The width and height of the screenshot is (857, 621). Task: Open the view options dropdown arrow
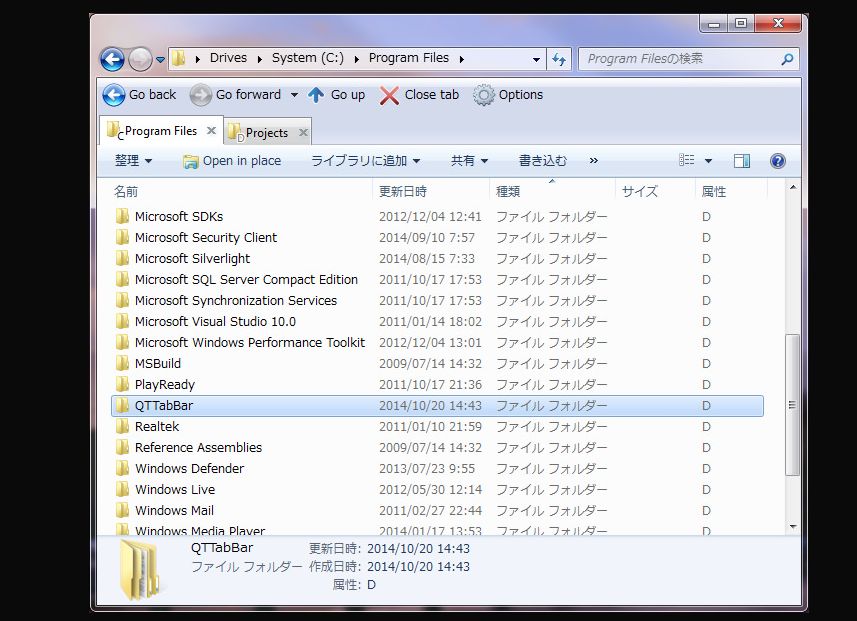point(708,161)
